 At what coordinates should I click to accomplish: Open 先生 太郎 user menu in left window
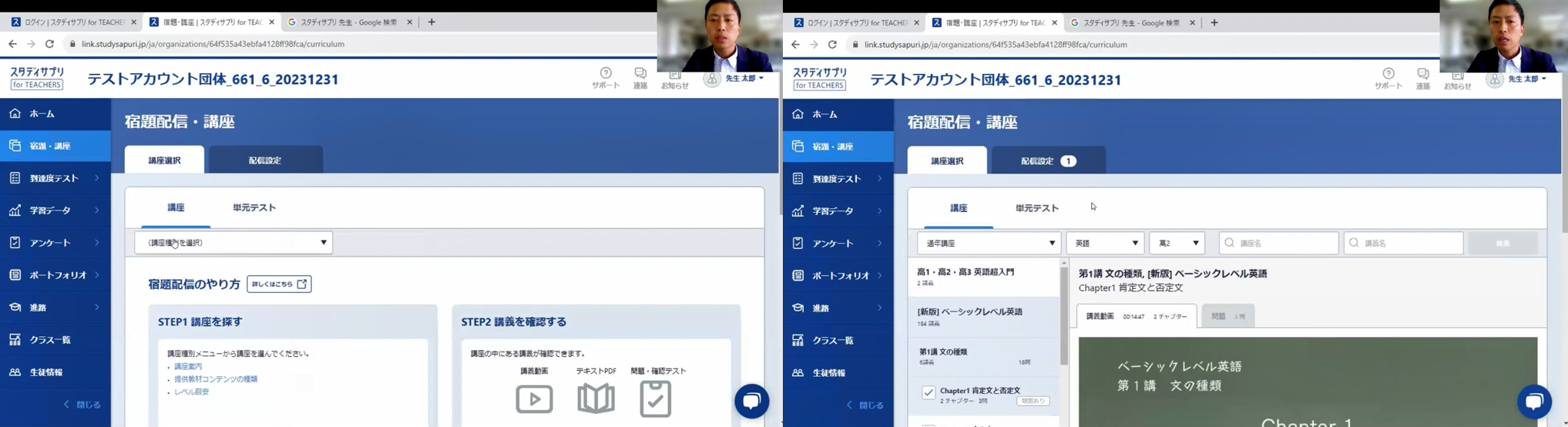click(735, 79)
